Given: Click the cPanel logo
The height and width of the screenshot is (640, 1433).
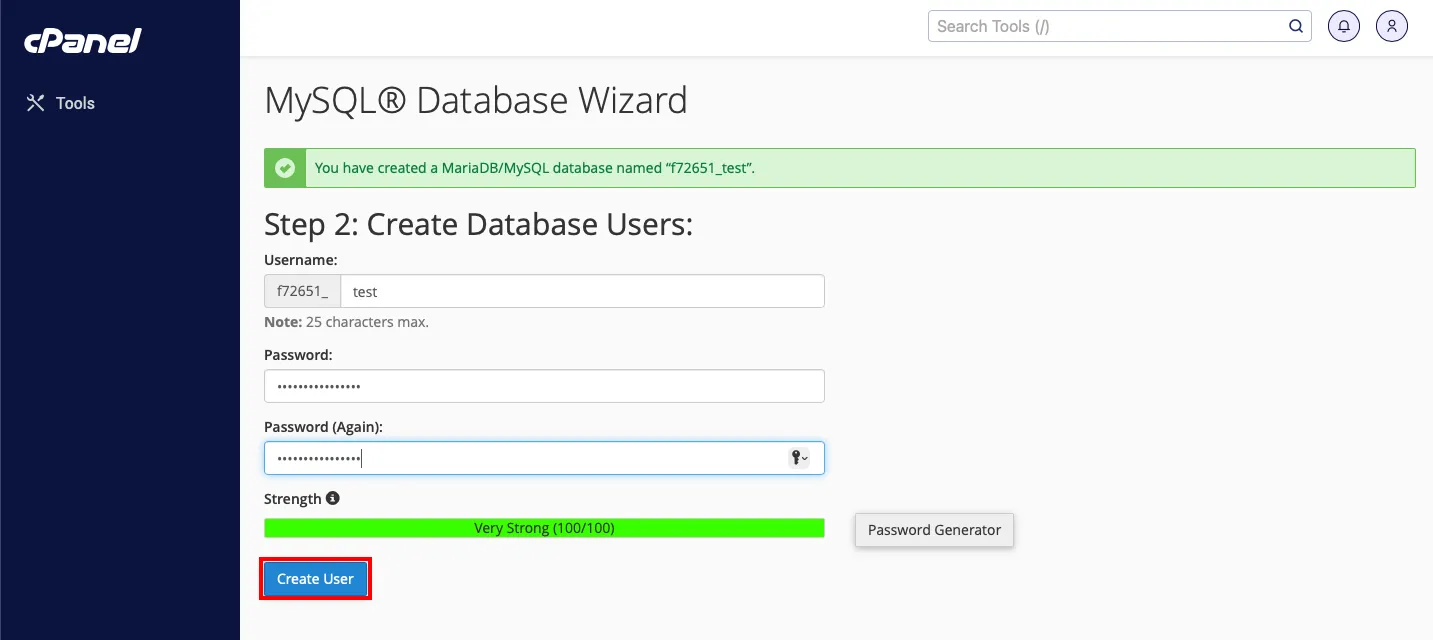Looking at the screenshot, I should 83,41.
